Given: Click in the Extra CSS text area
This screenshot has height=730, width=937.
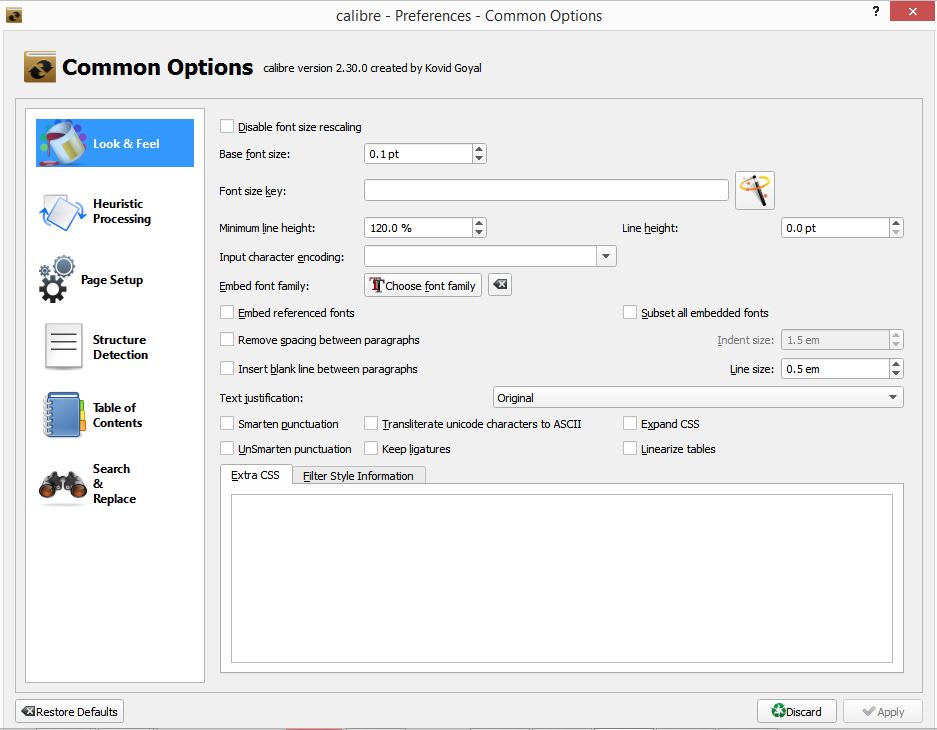Looking at the screenshot, I should [x=562, y=578].
